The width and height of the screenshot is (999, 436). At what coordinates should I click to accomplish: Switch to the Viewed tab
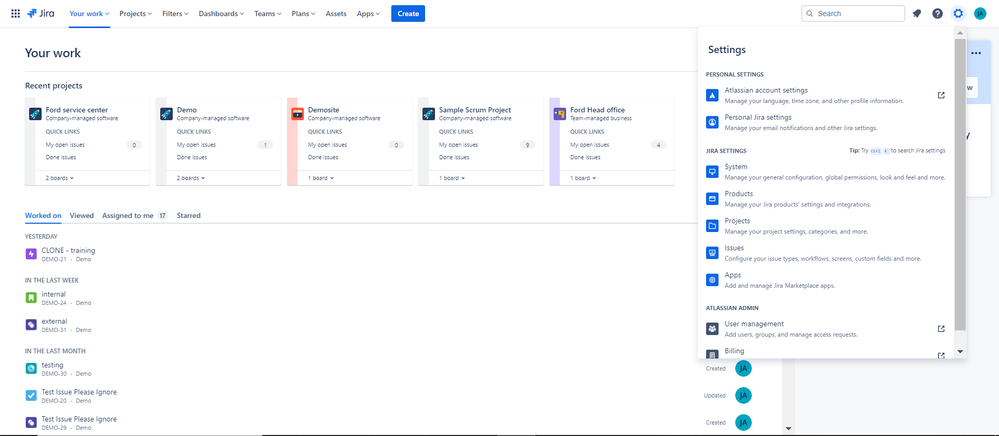tap(82, 215)
